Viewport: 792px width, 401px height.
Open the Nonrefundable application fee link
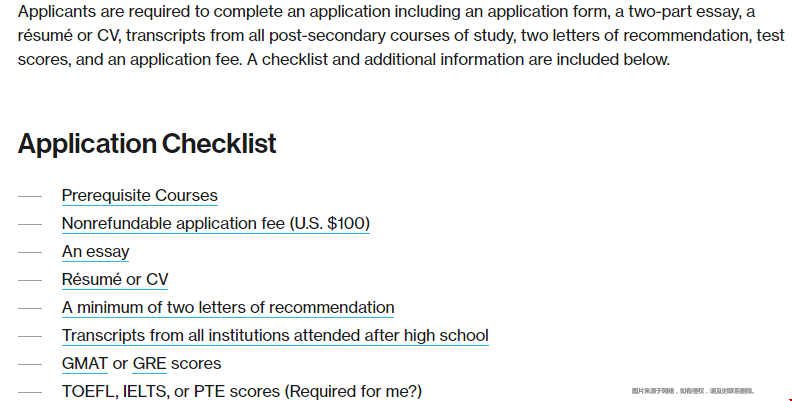coord(216,223)
